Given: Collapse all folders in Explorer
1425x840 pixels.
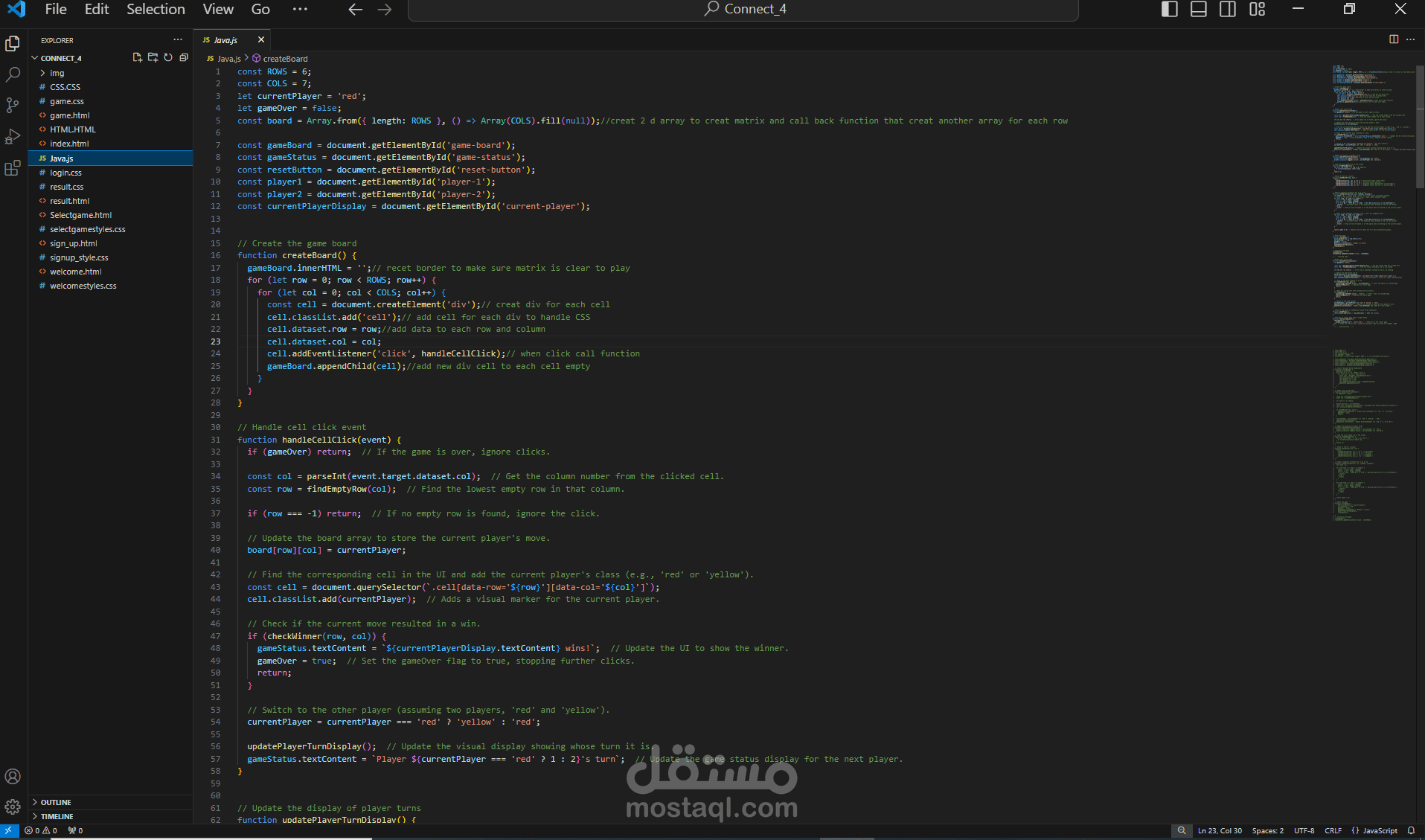Looking at the screenshot, I should (184, 57).
